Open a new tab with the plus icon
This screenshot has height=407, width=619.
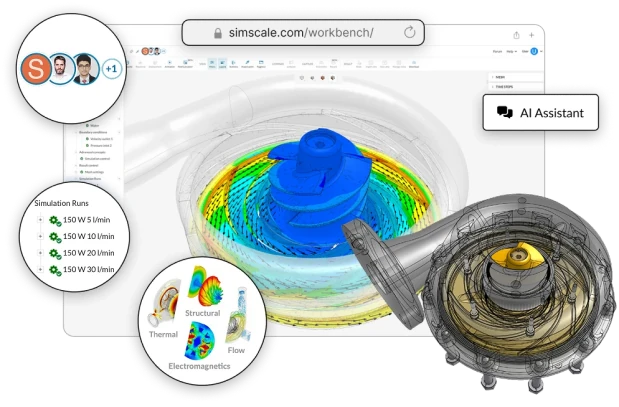tap(532, 35)
